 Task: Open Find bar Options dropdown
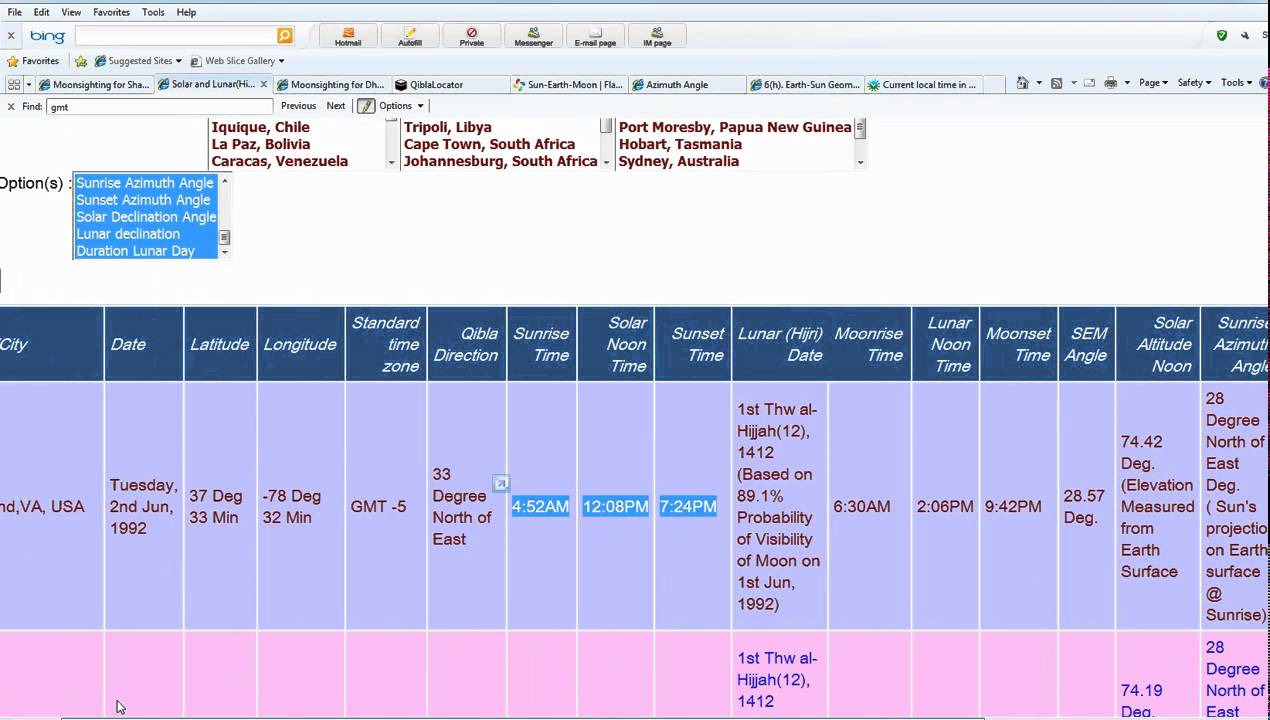pos(401,106)
